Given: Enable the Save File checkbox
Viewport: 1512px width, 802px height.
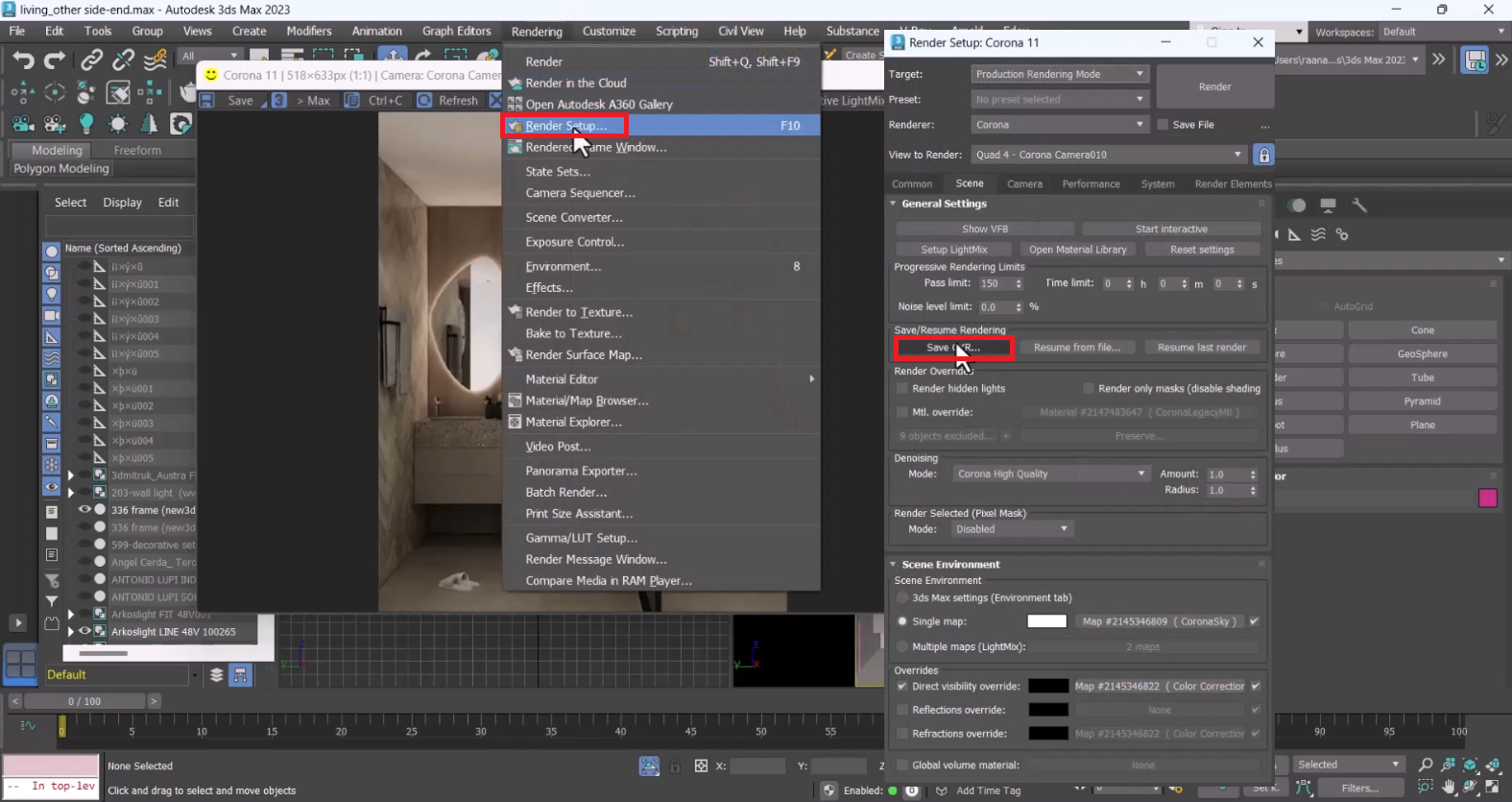Looking at the screenshot, I should click(1163, 125).
